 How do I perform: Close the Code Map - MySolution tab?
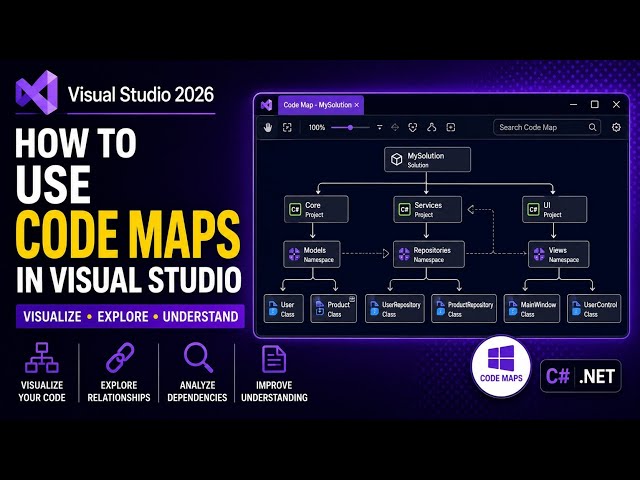356,105
